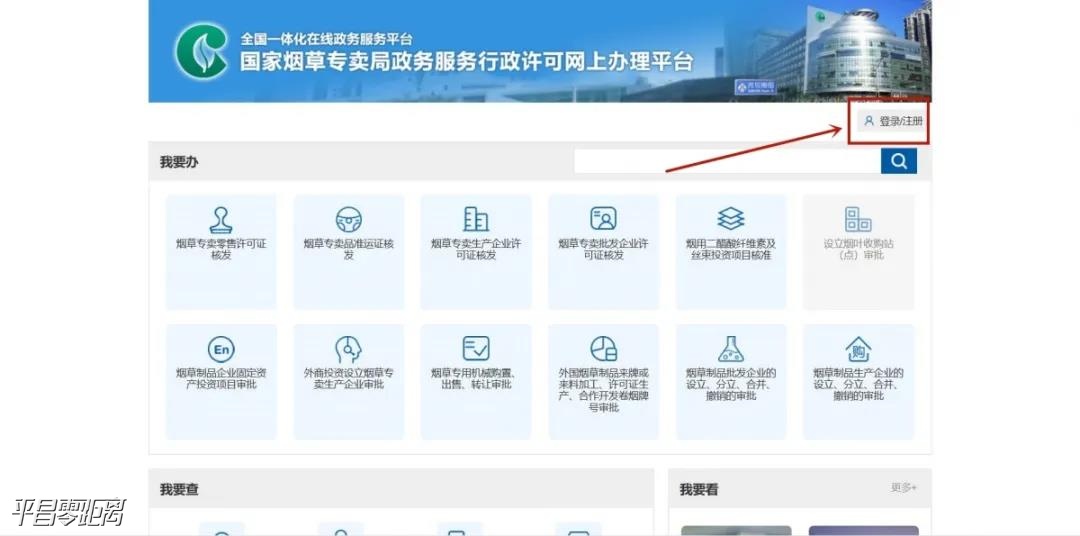
Task: Open 烟草制品批发企业的设立、分立审批
Action: [x=731, y=382]
